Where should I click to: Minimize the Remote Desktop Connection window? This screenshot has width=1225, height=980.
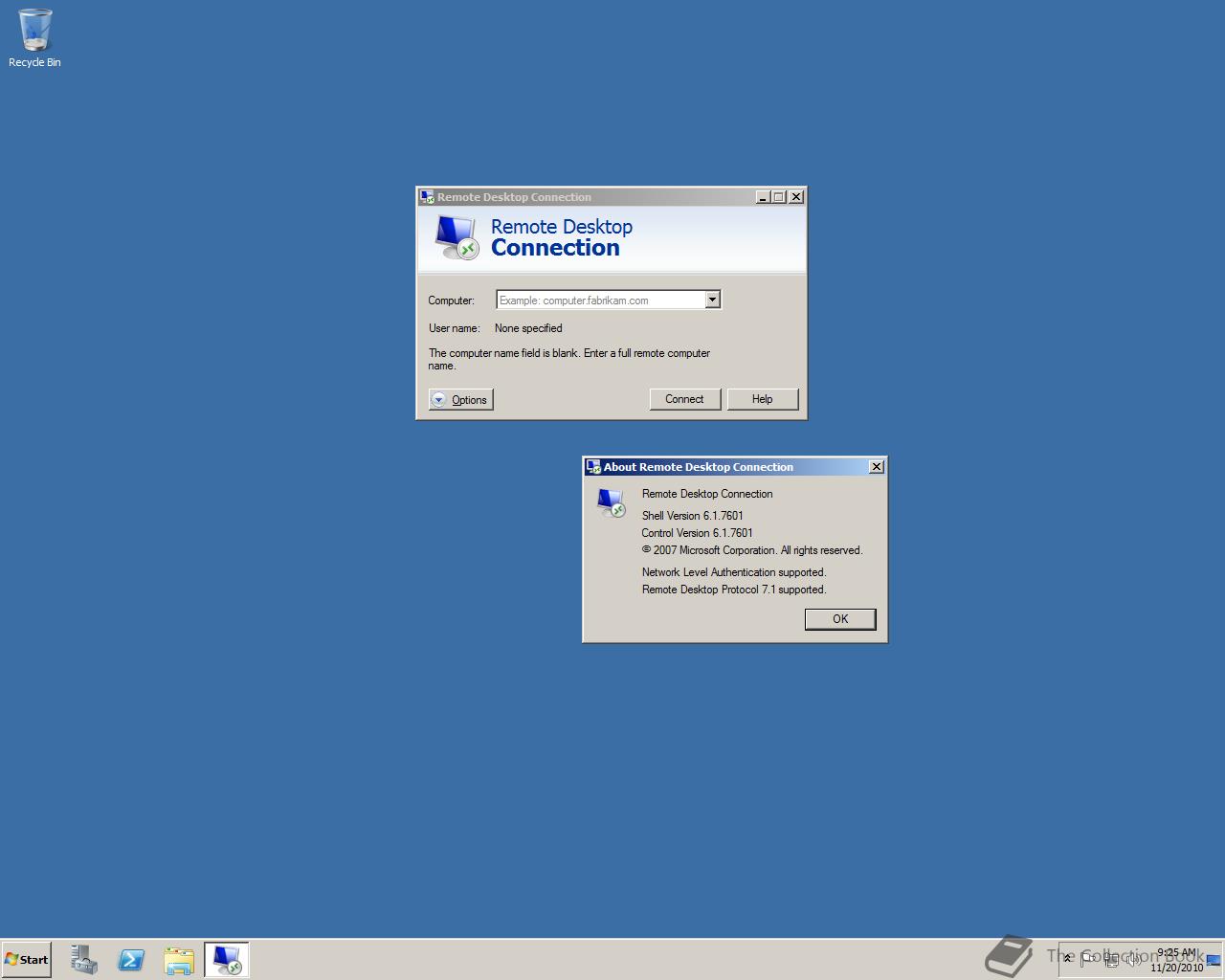[x=763, y=197]
